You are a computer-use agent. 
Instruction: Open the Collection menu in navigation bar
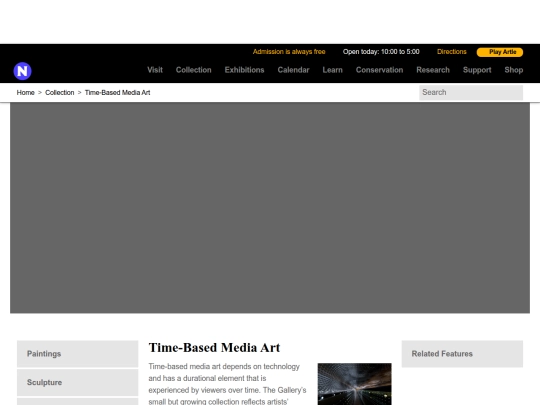(x=194, y=70)
